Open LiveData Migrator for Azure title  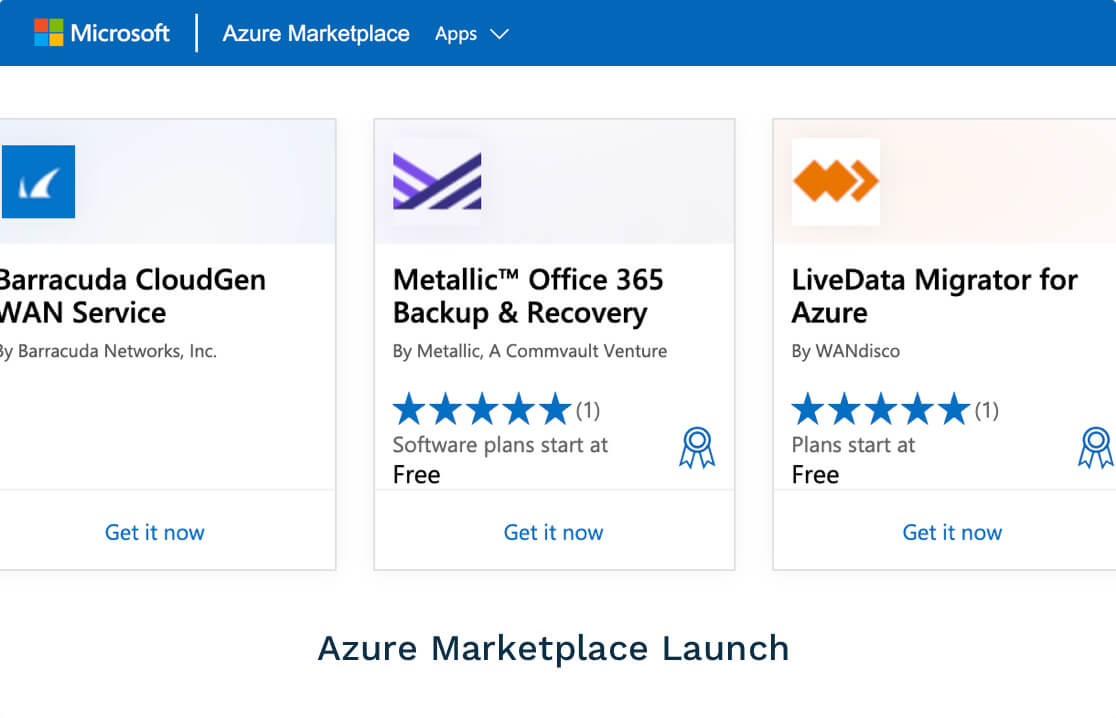[935, 296]
